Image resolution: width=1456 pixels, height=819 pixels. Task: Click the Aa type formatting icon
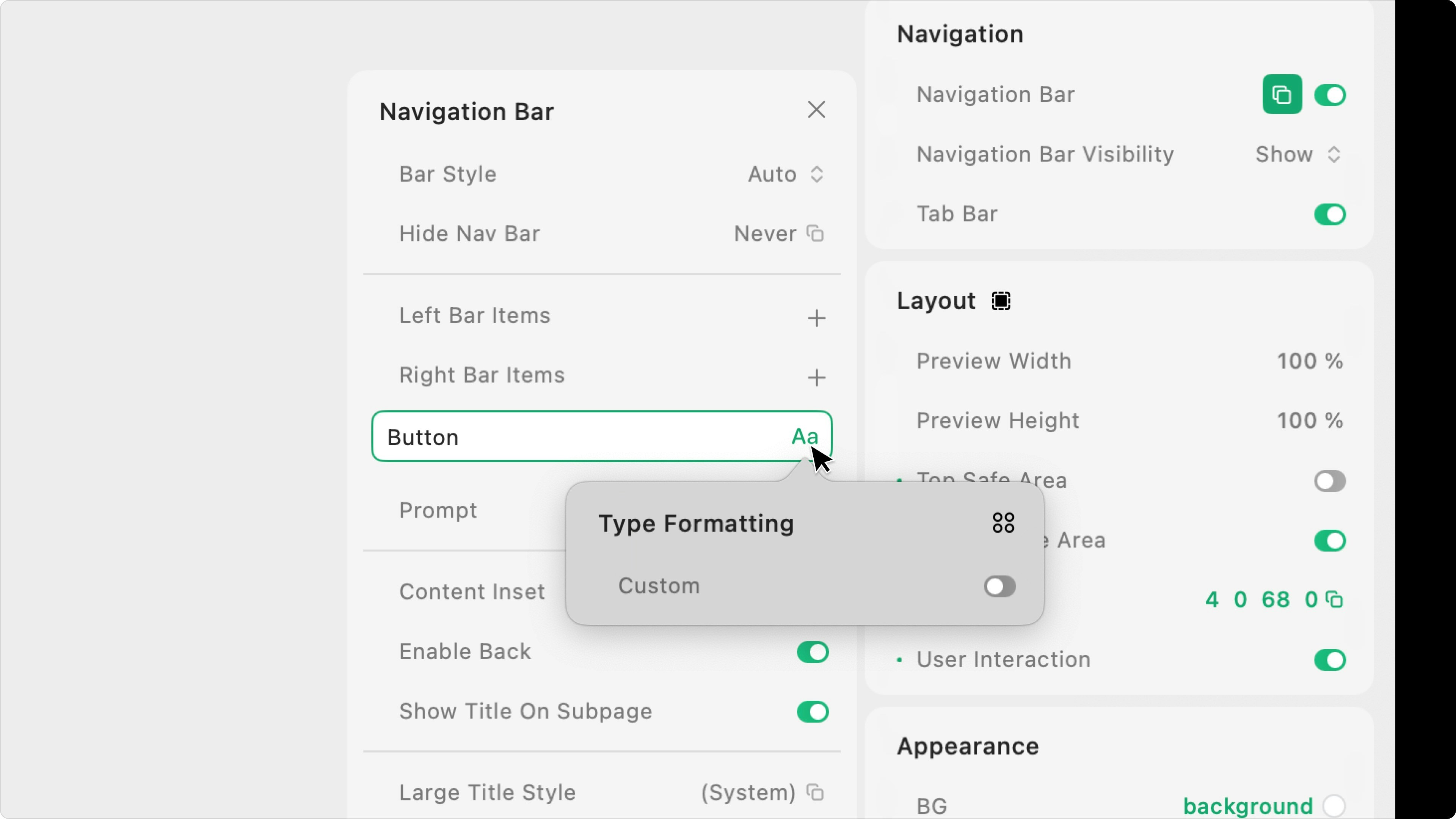click(804, 436)
